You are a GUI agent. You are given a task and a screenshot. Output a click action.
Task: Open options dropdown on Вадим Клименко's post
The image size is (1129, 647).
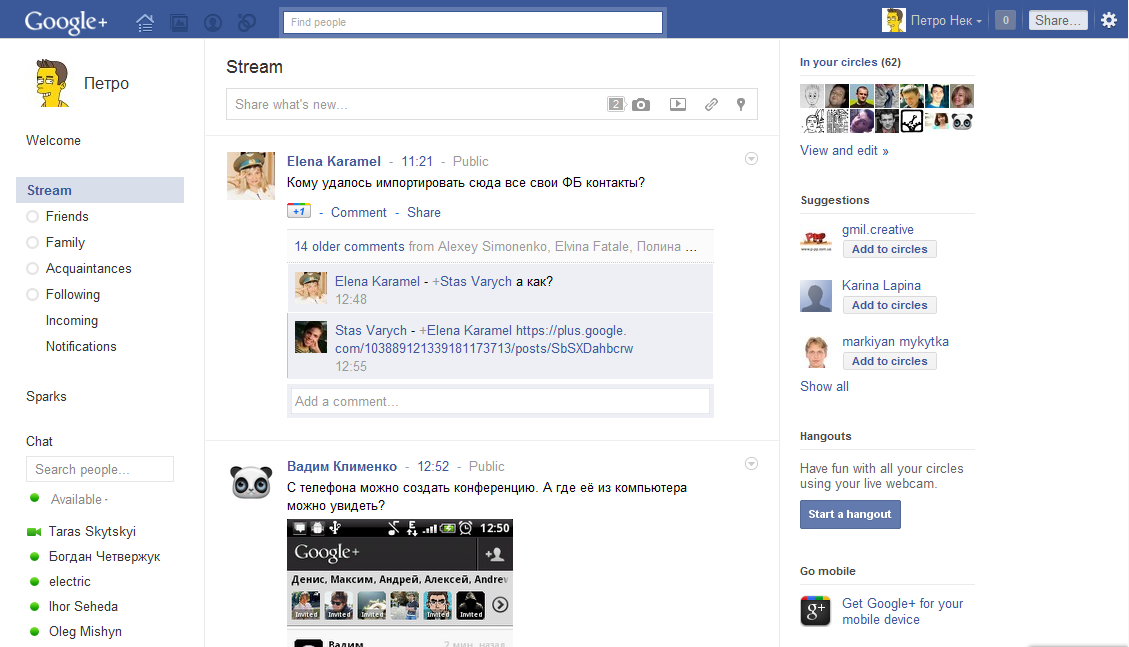click(751, 463)
